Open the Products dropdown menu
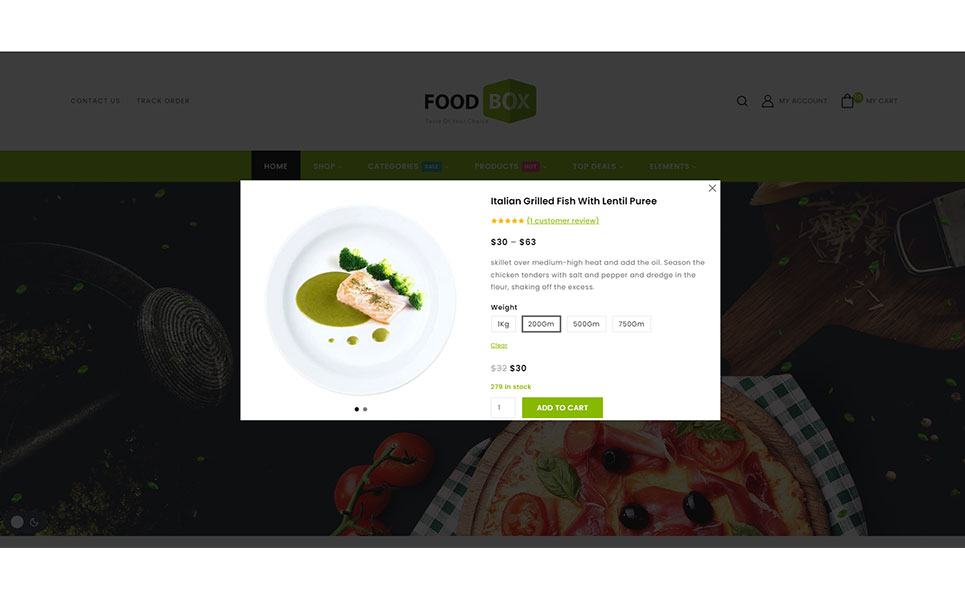 [510, 167]
